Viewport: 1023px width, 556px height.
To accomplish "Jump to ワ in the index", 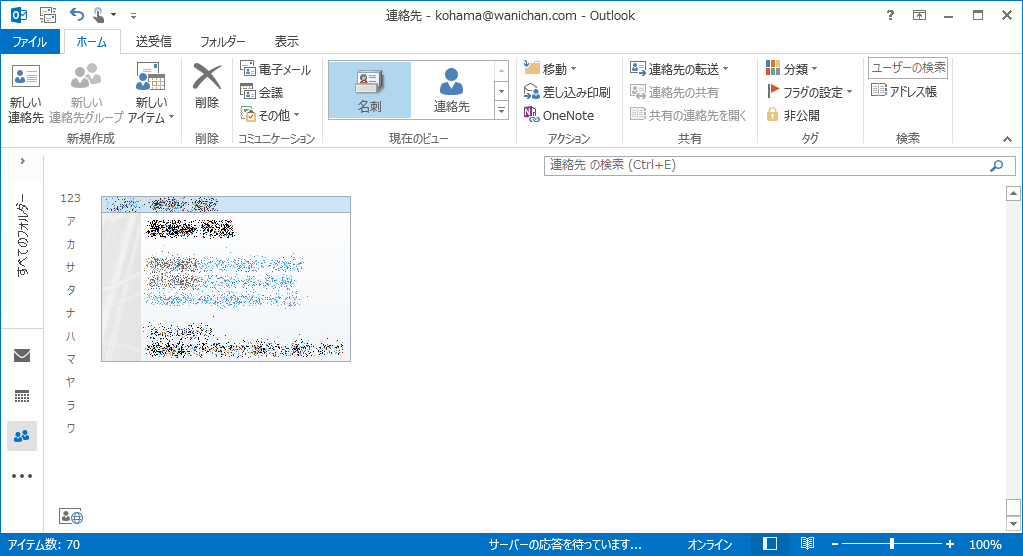I will pyautogui.click(x=70, y=428).
